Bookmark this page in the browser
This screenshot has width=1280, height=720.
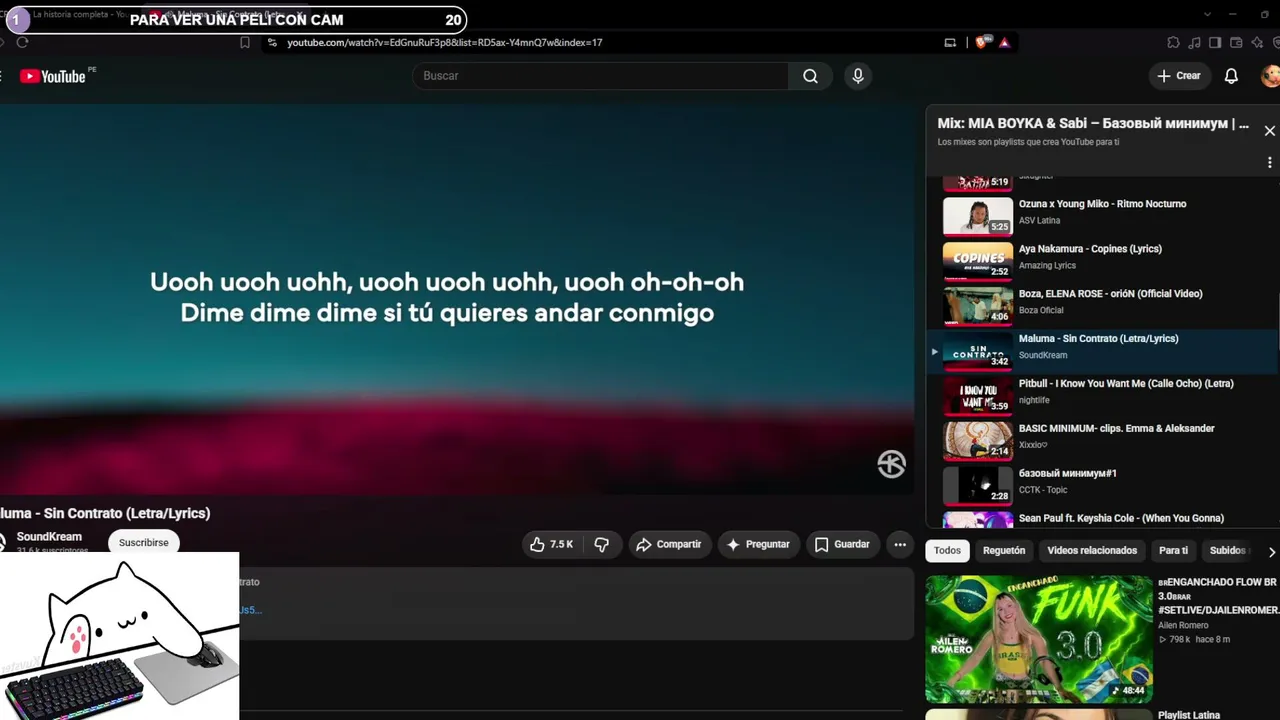(245, 42)
